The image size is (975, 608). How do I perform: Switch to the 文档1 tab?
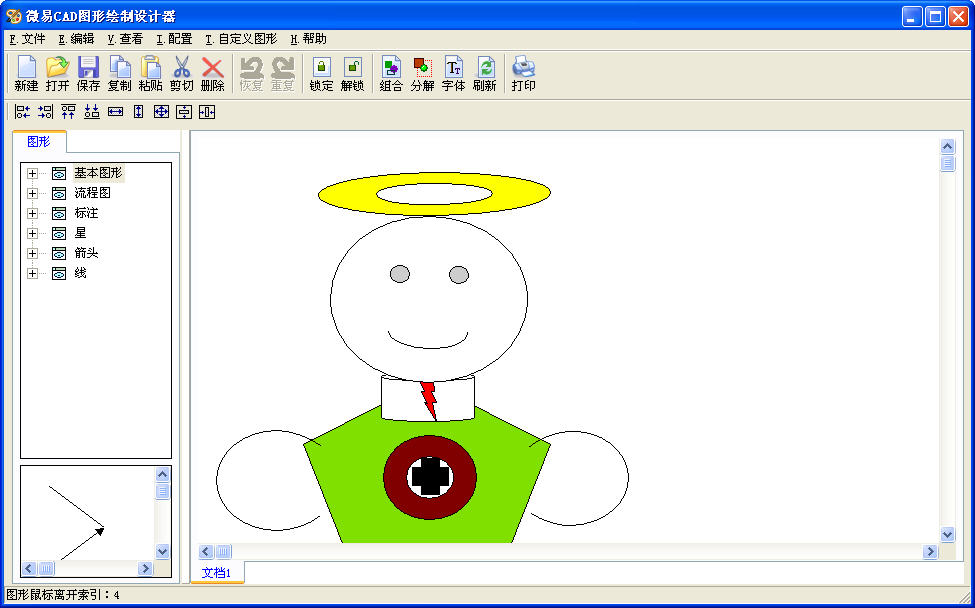pyautogui.click(x=216, y=573)
